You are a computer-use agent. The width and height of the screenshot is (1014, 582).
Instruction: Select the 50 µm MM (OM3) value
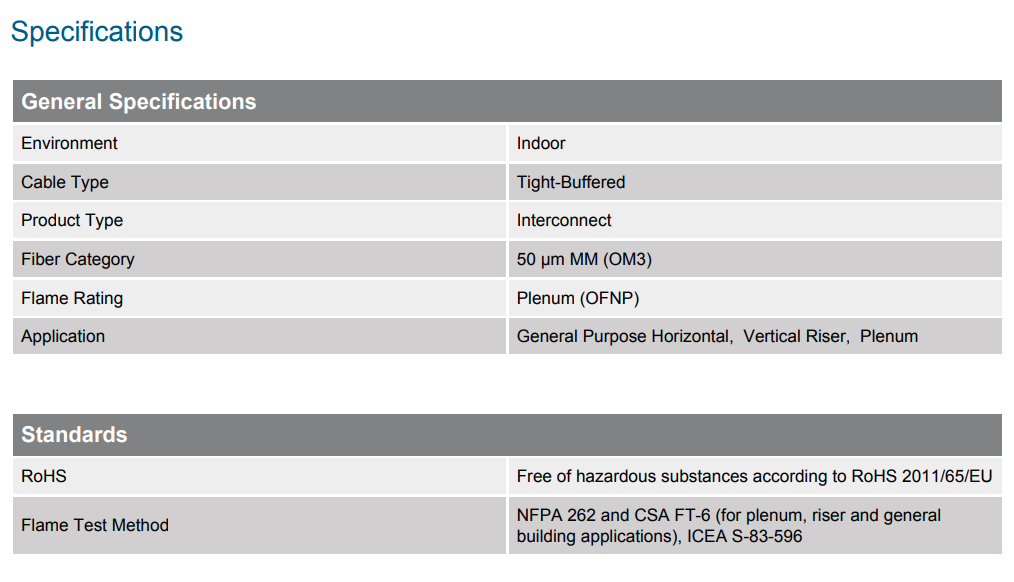(585, 259)
